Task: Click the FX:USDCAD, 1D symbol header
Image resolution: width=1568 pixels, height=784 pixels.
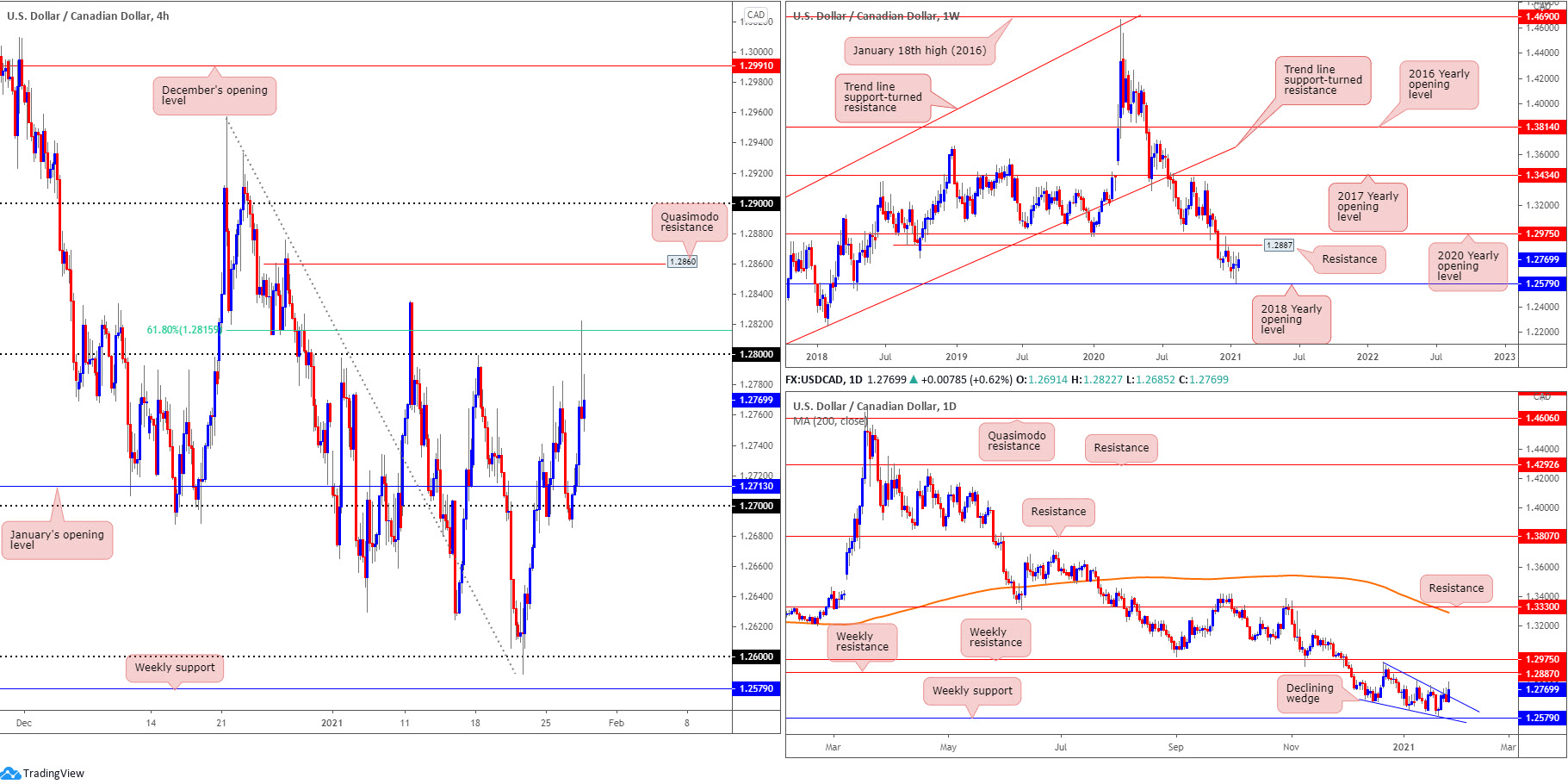Action: click(824, 379)
